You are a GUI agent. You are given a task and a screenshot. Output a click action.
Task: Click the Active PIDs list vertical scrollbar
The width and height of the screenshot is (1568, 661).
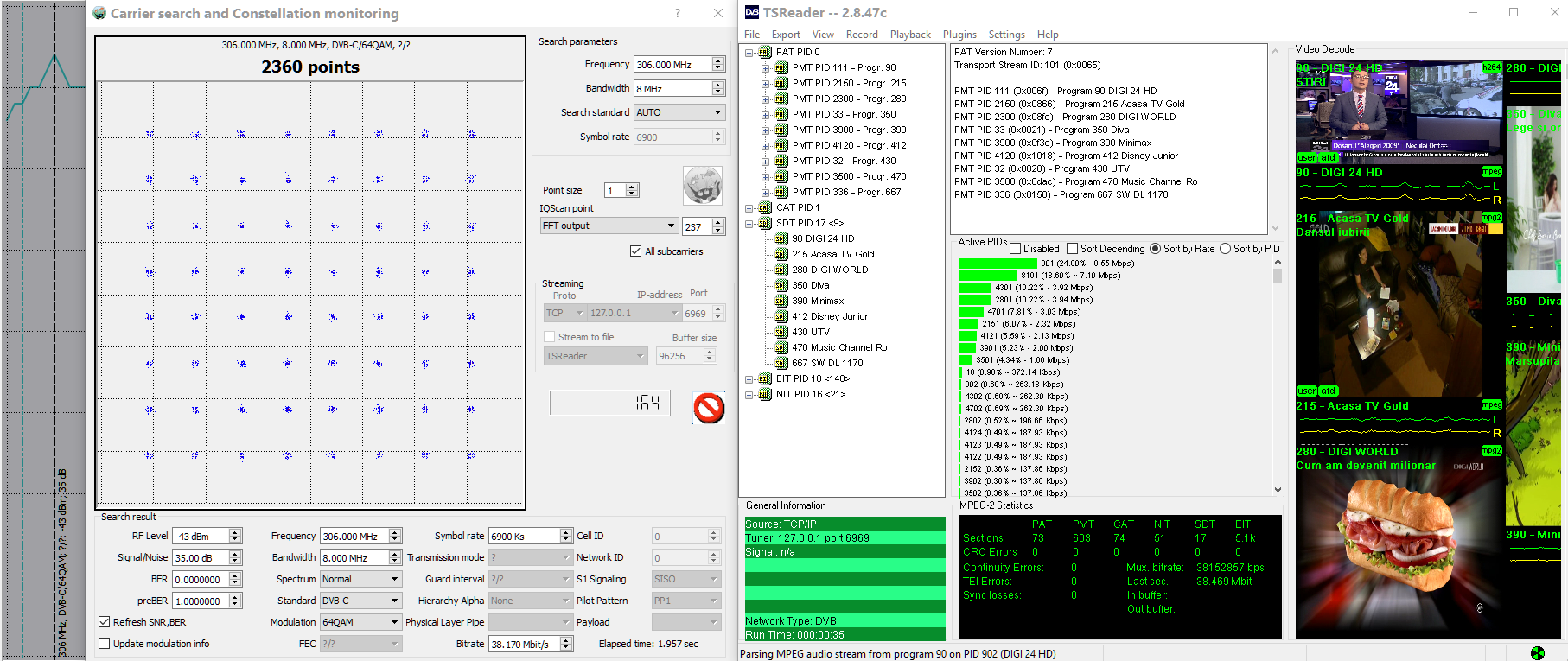[x=1278, y=376]
